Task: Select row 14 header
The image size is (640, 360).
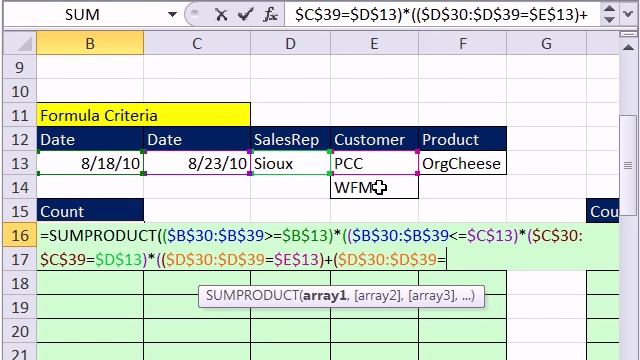Action: [20, 188]
